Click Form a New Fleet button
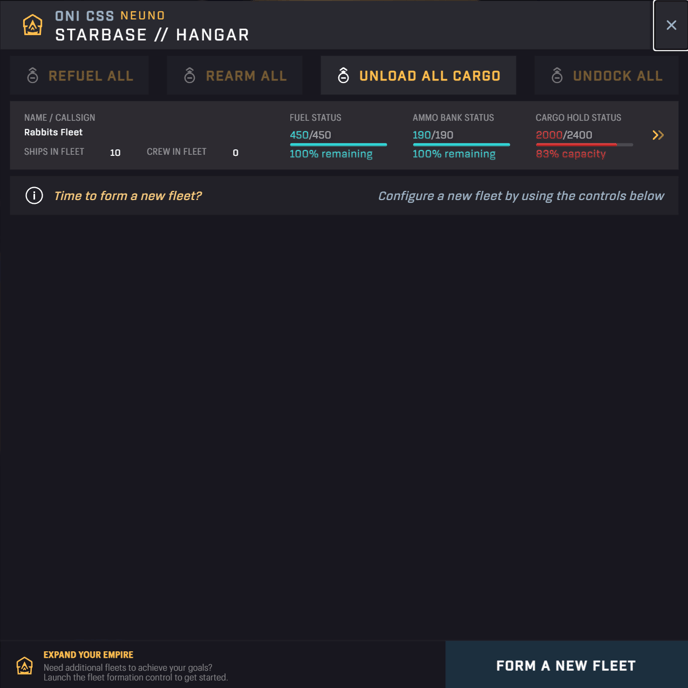This screenshot has width=688, height=688. [566, 665]
